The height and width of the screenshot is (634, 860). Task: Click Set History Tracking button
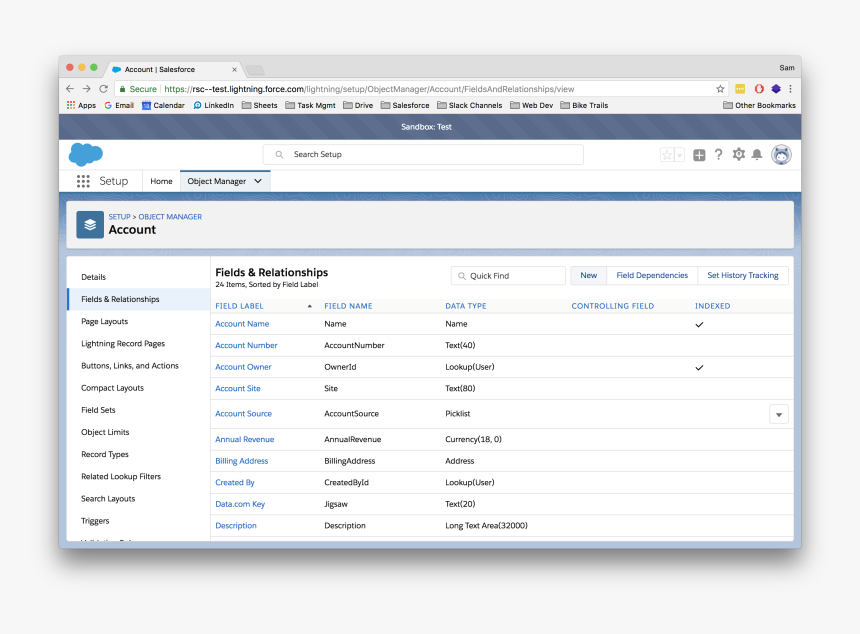743,275
